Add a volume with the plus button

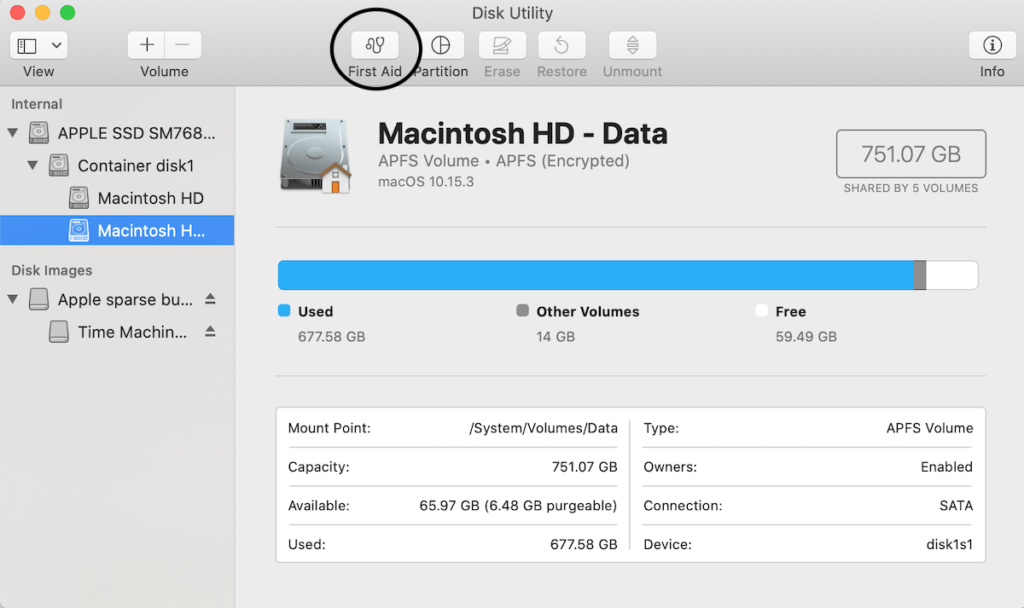coord(146,45)
